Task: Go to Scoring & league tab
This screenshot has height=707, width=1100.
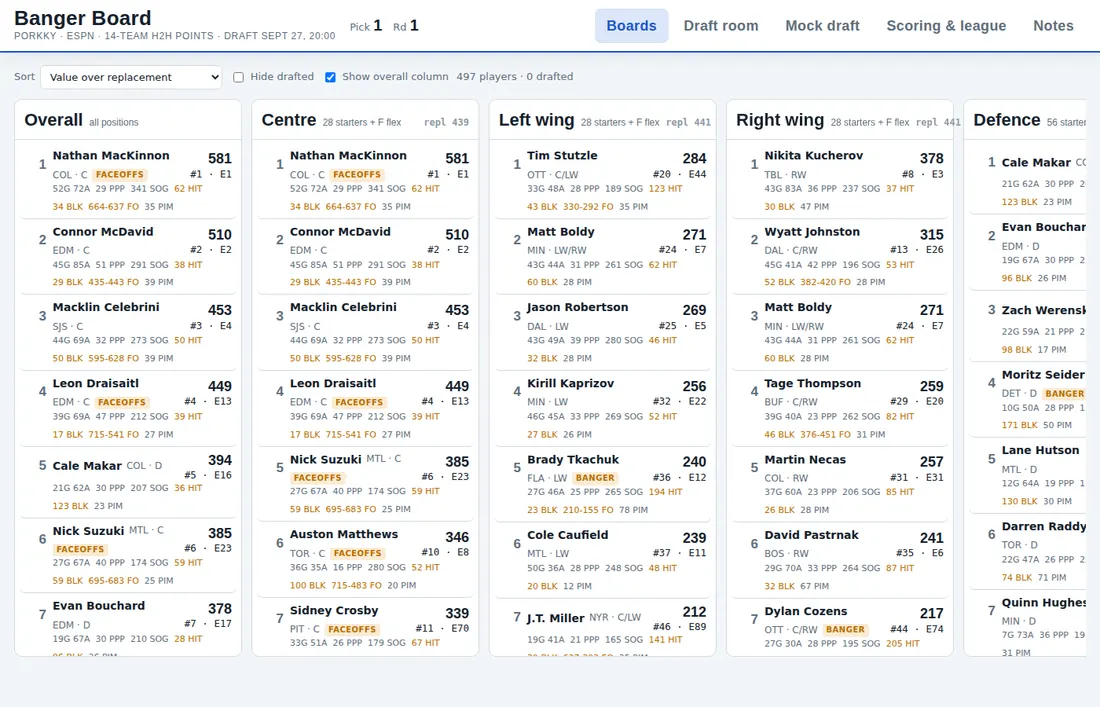Action: [946, 26]
